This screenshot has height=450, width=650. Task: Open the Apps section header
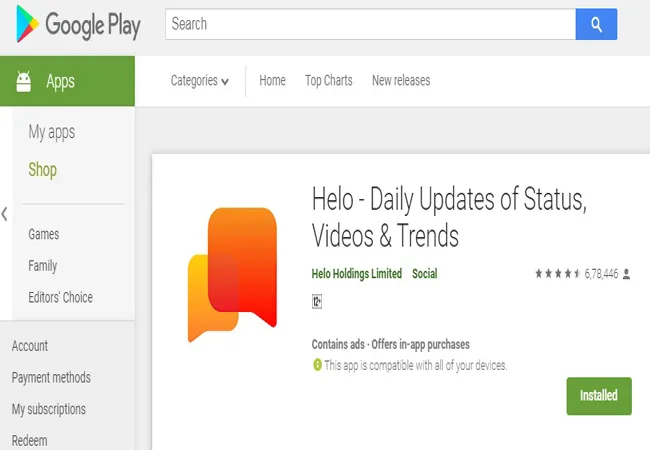point(67,81)
